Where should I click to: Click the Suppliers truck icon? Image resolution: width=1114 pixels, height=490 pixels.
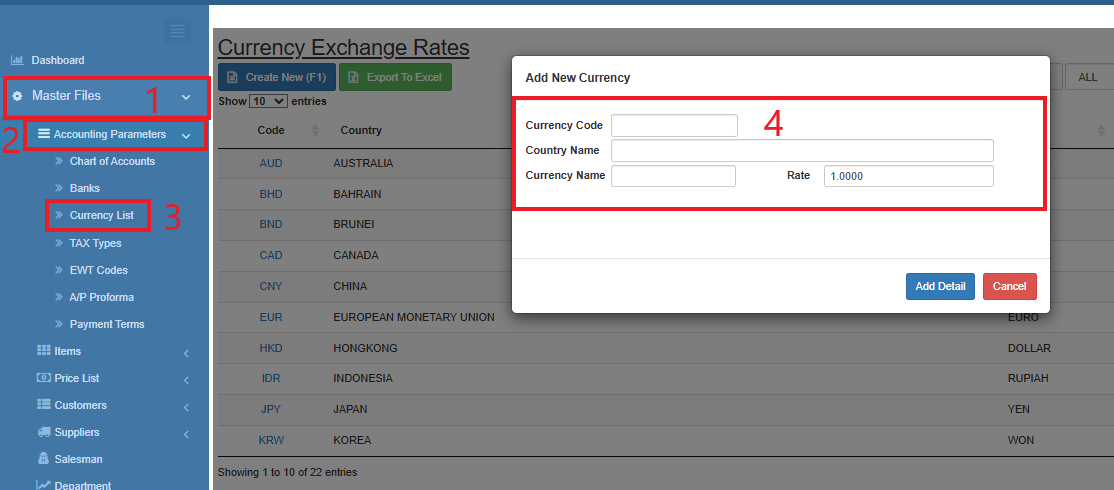point(43,432)
